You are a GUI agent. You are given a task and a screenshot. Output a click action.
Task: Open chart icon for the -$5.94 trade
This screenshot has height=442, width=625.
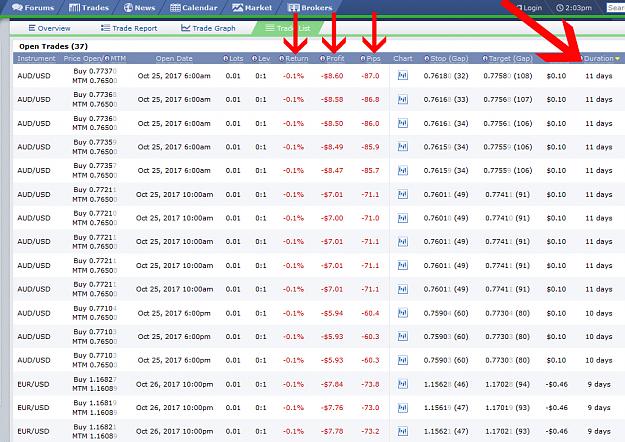point(403,313)
